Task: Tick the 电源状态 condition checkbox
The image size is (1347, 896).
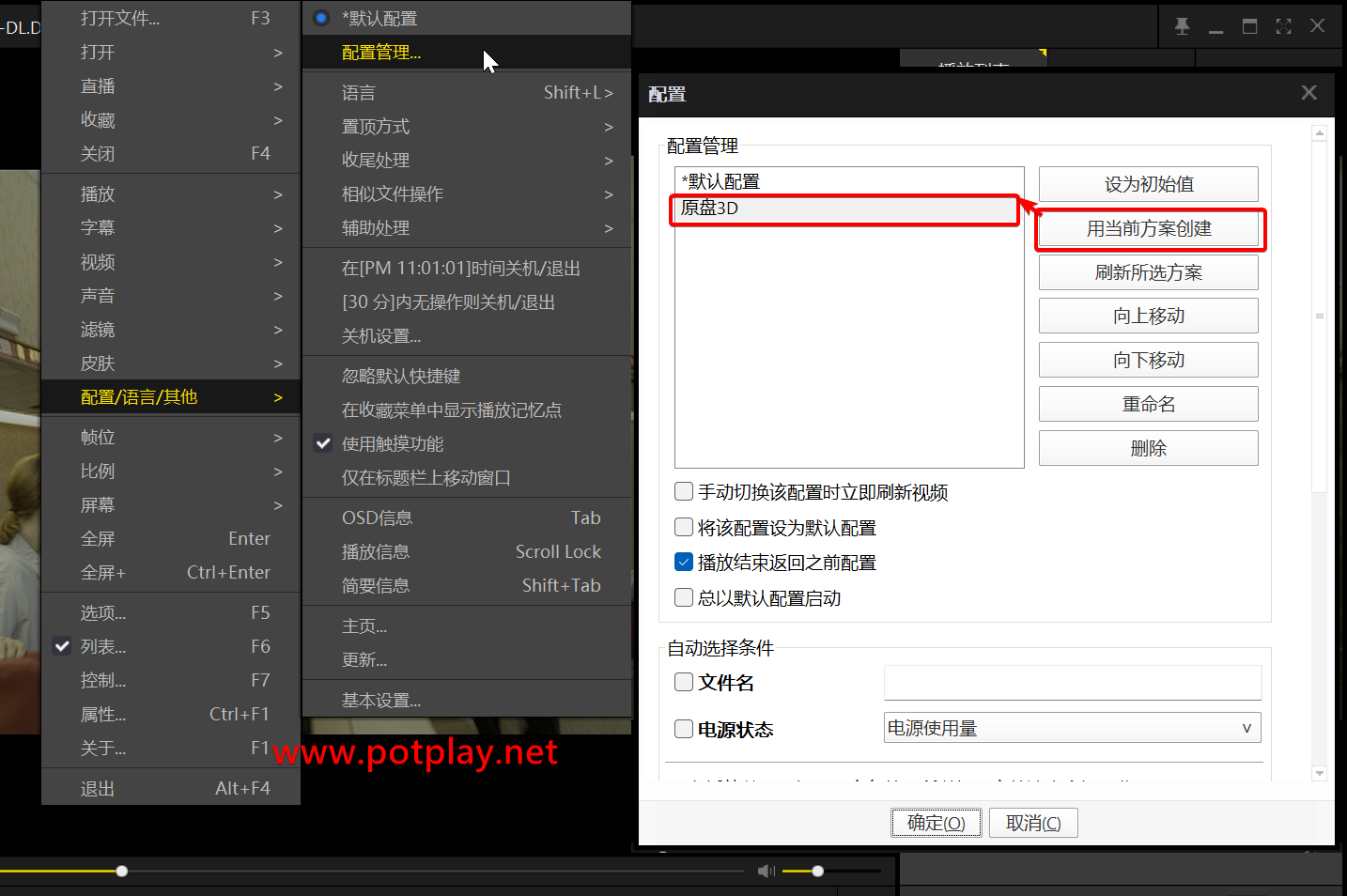Action: click(x=684, y=728)
